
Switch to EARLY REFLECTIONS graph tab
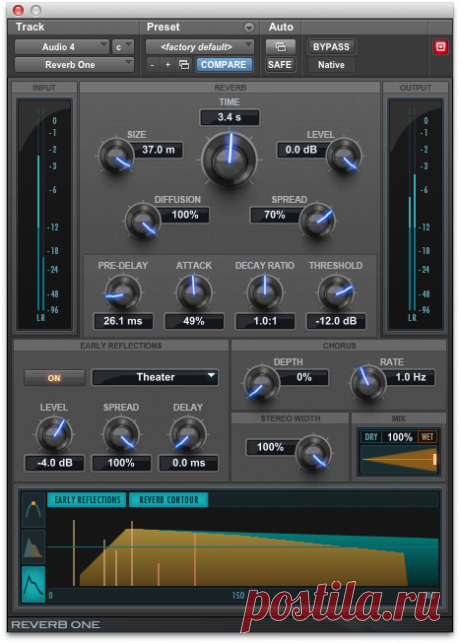pos(87,499)
